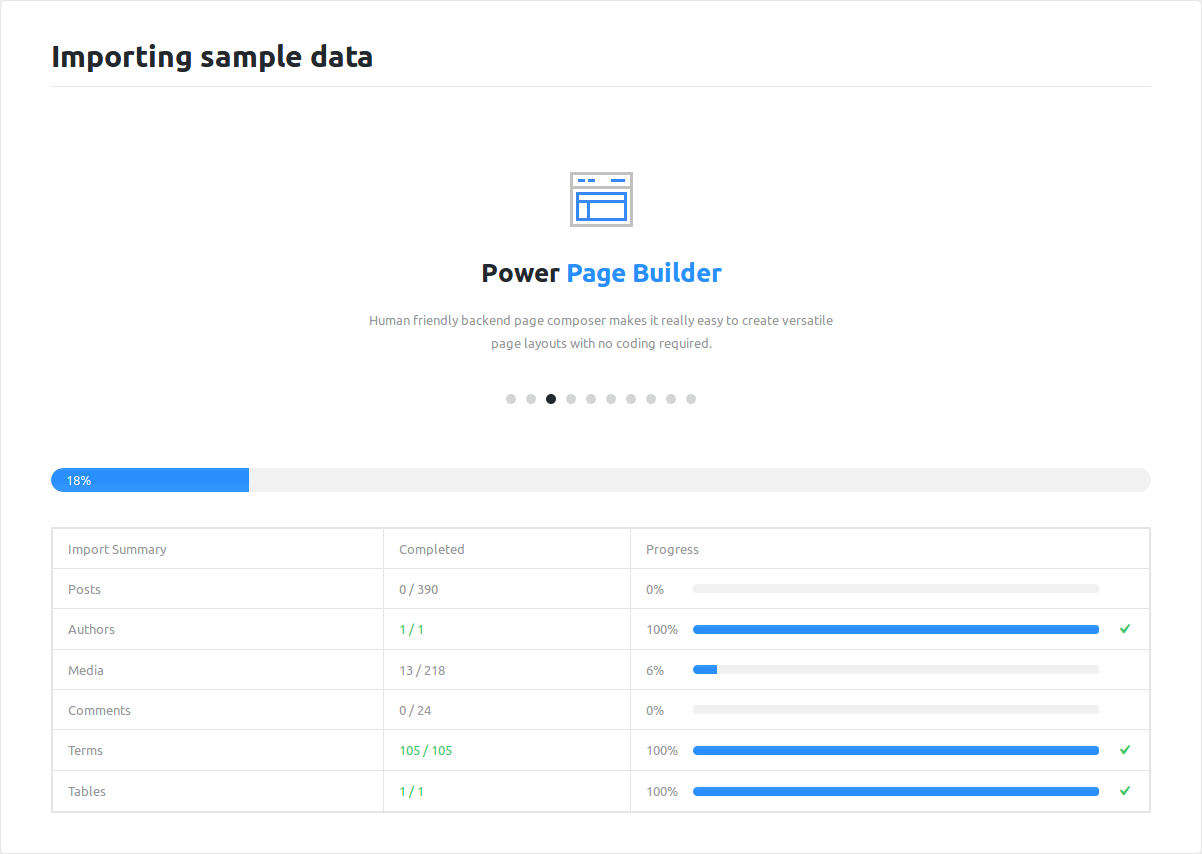Click the Tables 1 / 1 completed value
The width and height of the screenshot is (1202, 854).
click(x=411, y=791)
